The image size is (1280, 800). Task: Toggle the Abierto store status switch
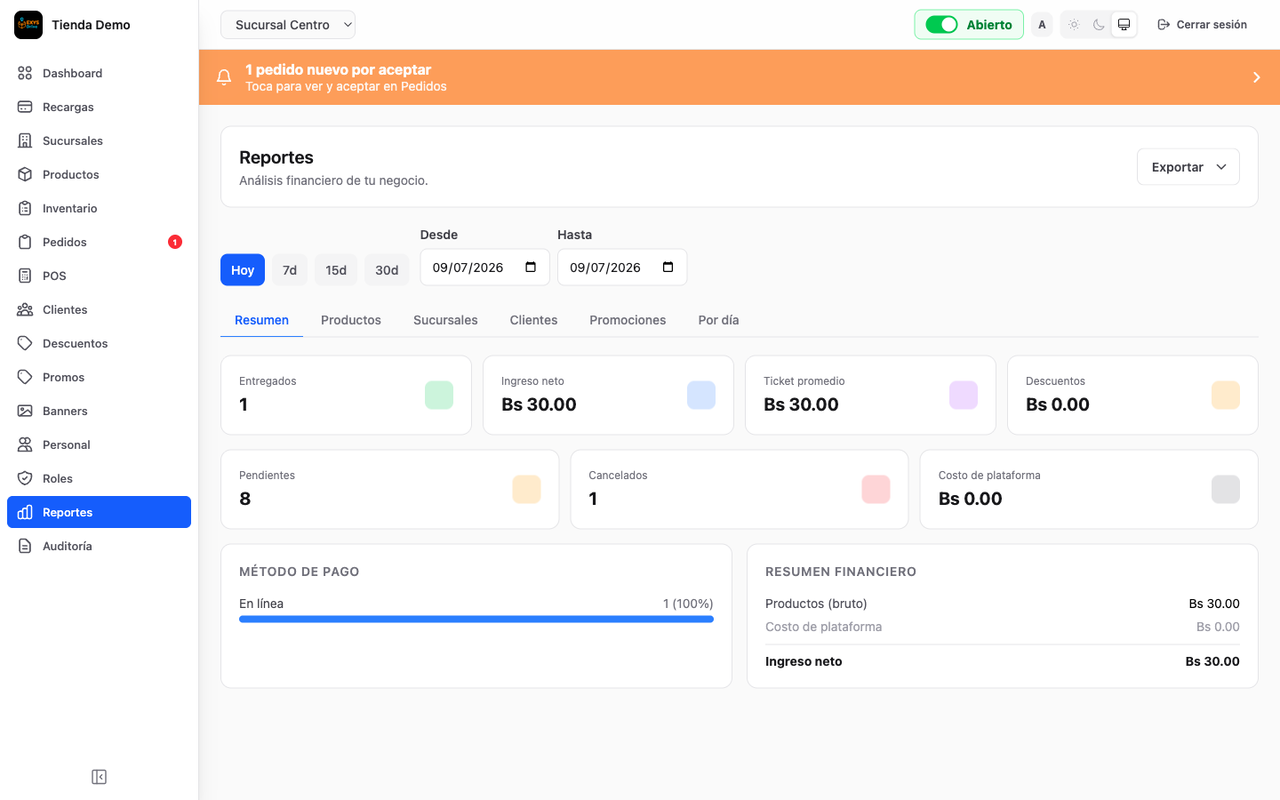point(941,24)
